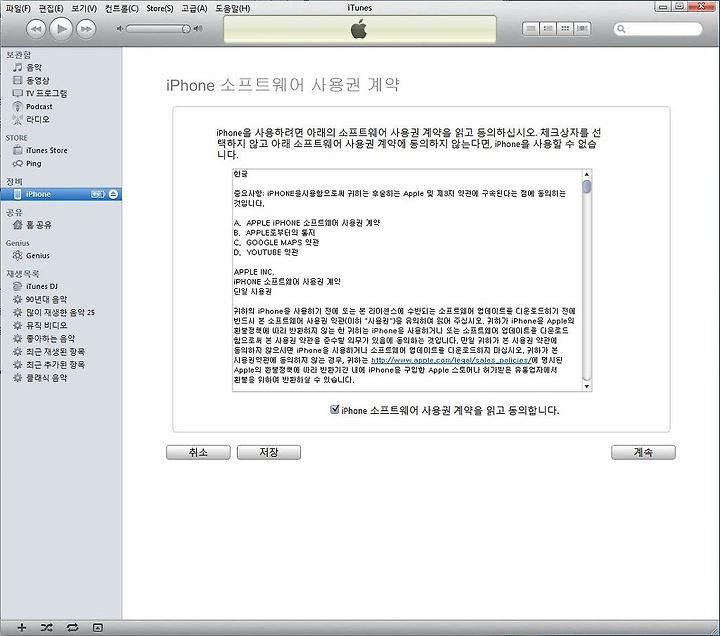Click the license text scroll up arrow
Viewport: 720px width, 636px height.
pos(586,174)
